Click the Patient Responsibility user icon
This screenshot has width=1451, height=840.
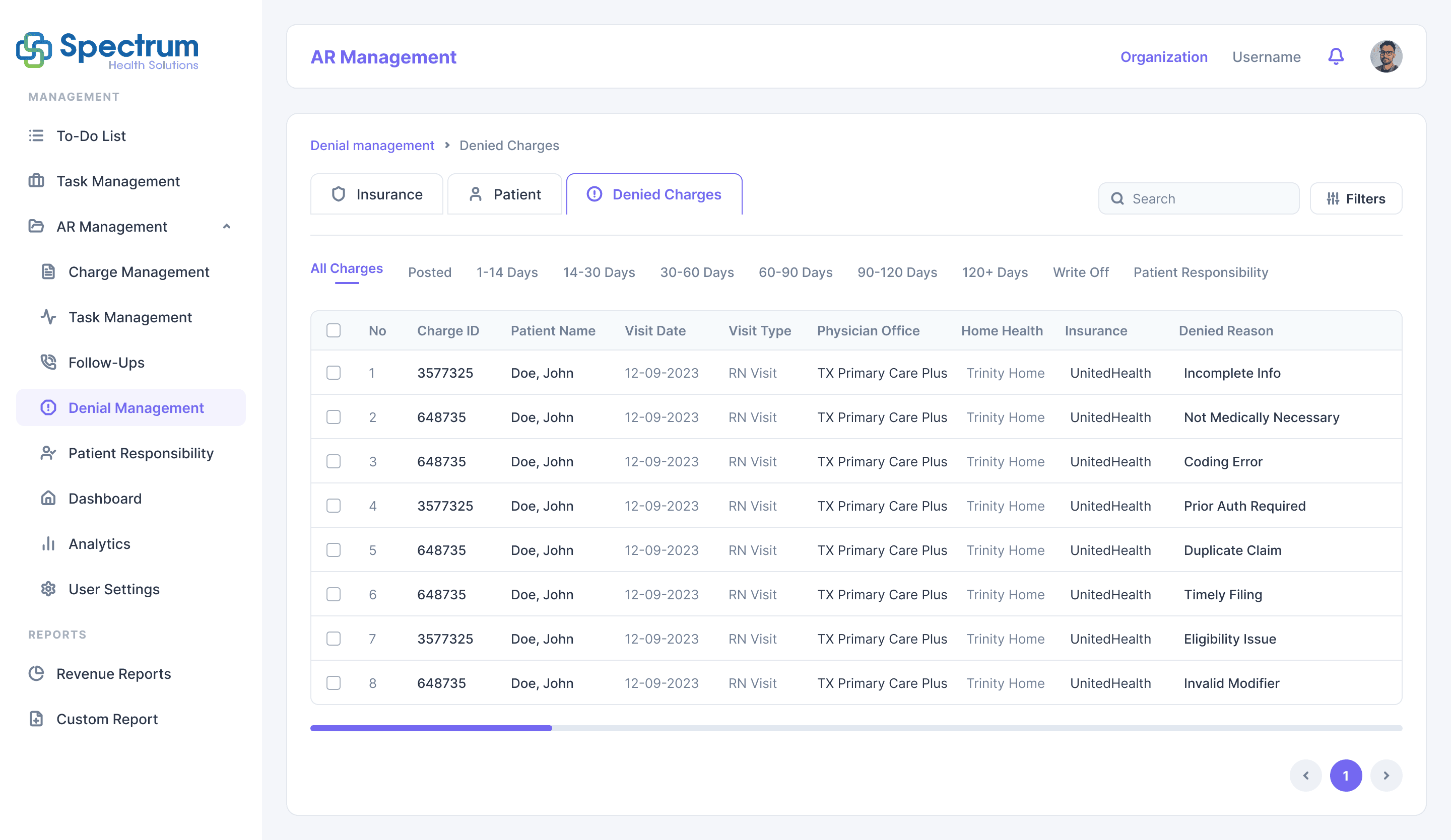(x=48, y=453)
